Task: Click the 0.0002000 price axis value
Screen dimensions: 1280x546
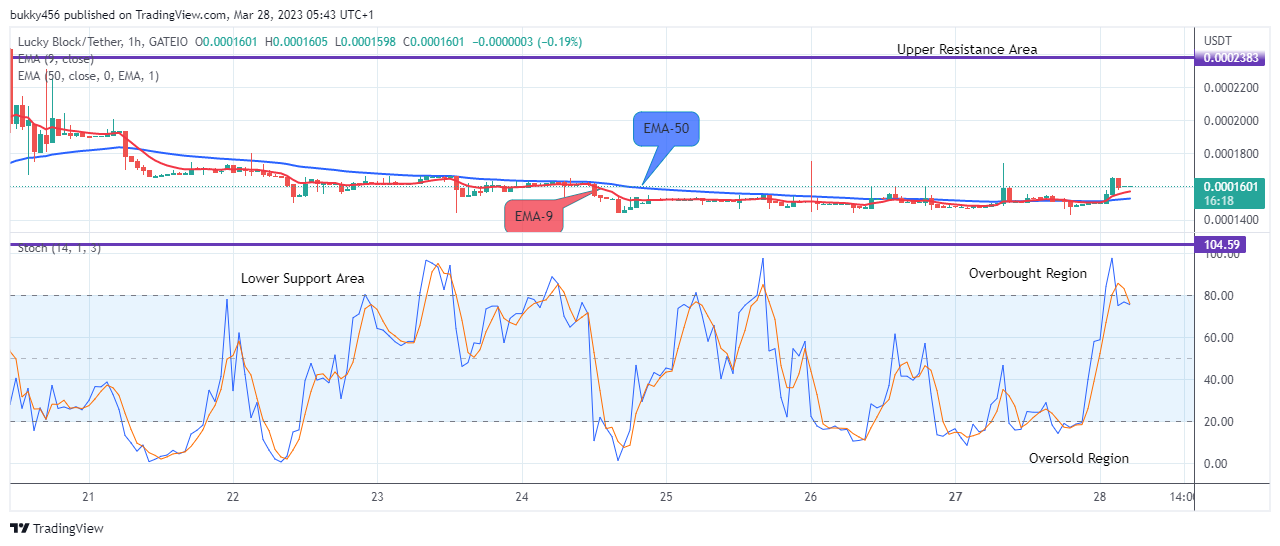Action: point(1232,120)
